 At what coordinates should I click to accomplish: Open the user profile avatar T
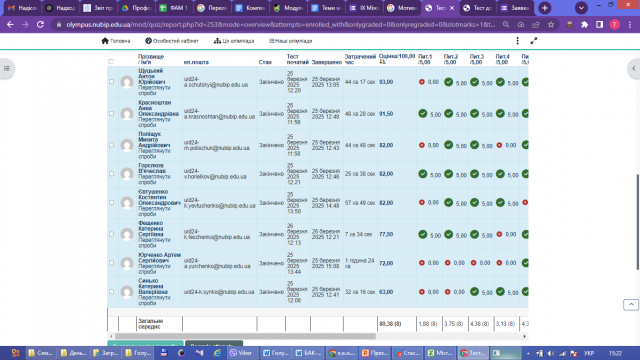[x=614, y=24]
